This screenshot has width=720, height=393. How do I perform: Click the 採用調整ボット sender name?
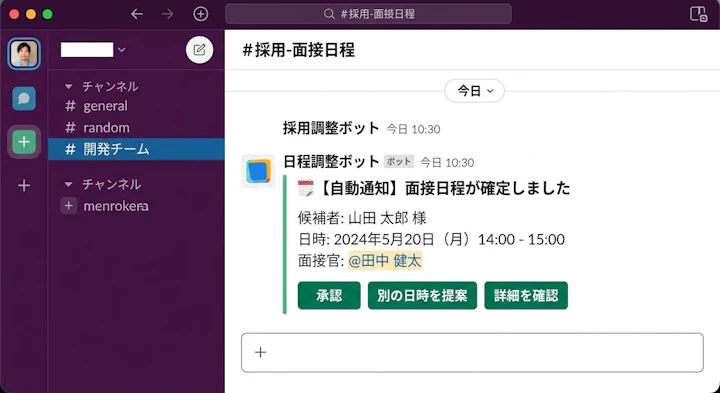pos(331,128)
